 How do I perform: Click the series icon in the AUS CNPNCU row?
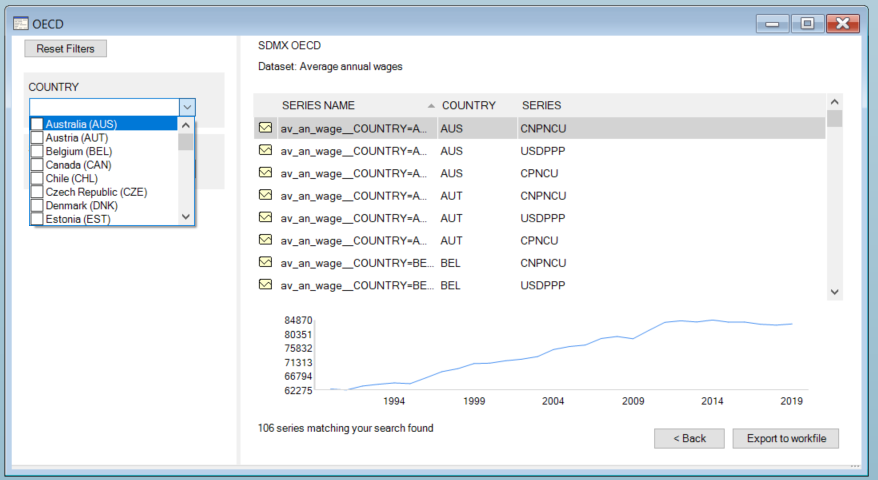(265, 128)
